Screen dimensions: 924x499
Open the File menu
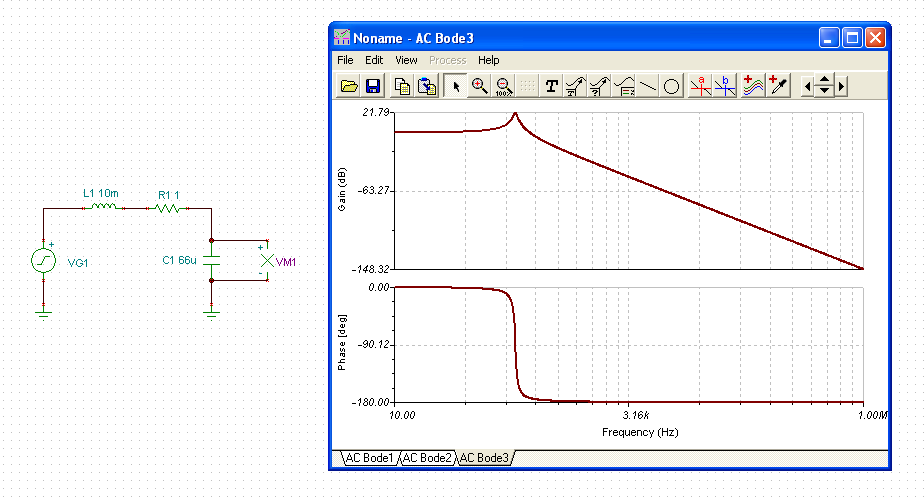click(345, 60)
